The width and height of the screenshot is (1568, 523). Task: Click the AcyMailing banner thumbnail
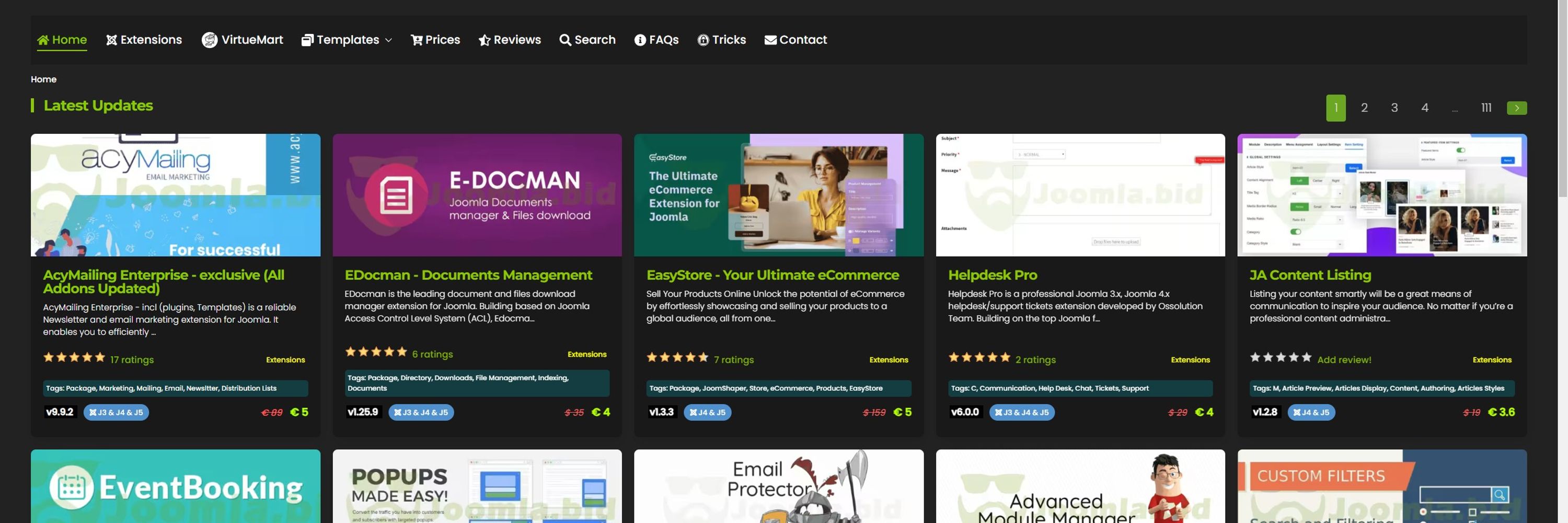(x=175, y=195)
